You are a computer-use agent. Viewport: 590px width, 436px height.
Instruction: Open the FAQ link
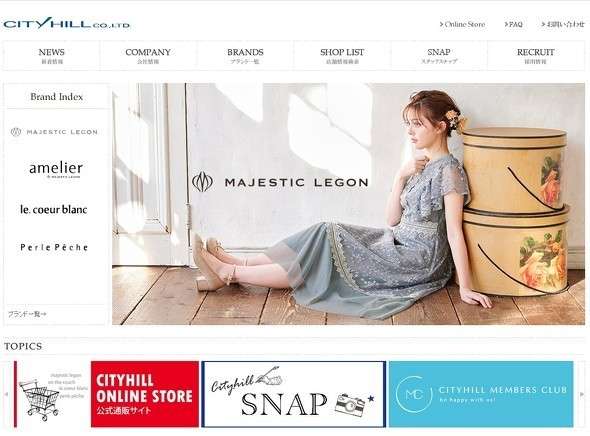514,24
